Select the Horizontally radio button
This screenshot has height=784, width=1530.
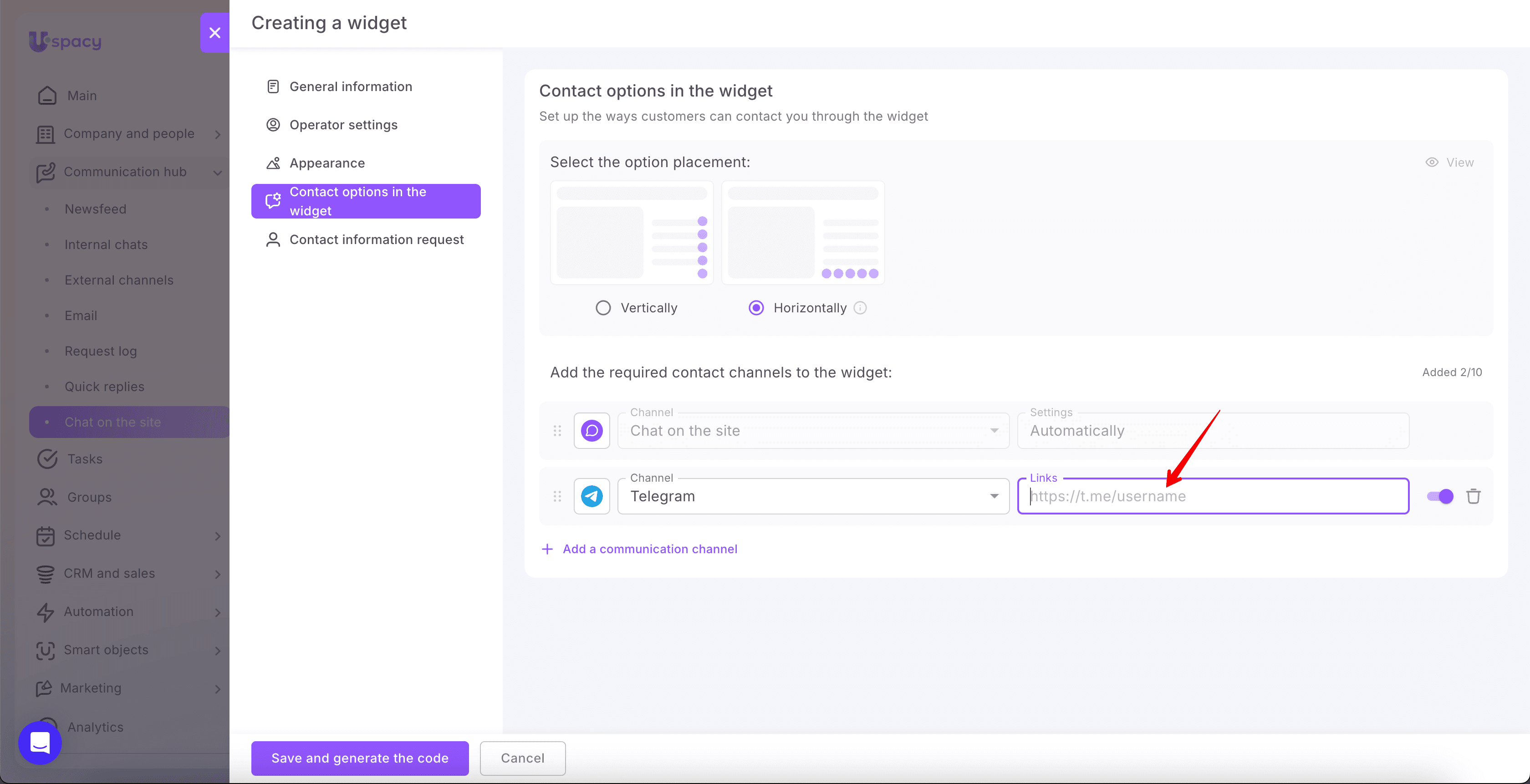tap(756, 308)
